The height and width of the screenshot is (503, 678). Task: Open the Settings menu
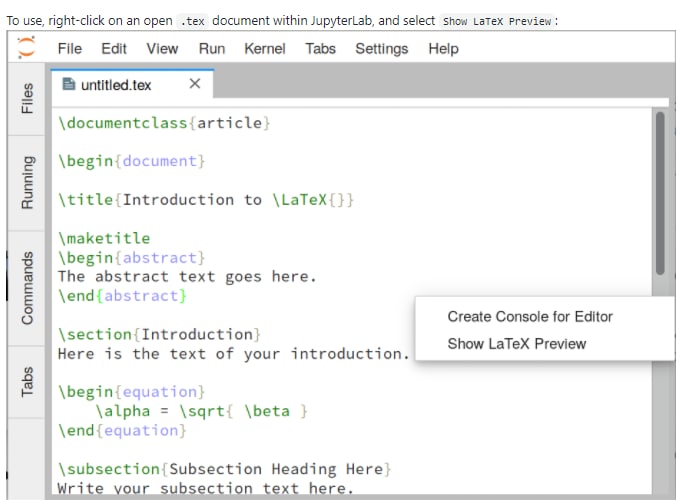pos(381,48)
